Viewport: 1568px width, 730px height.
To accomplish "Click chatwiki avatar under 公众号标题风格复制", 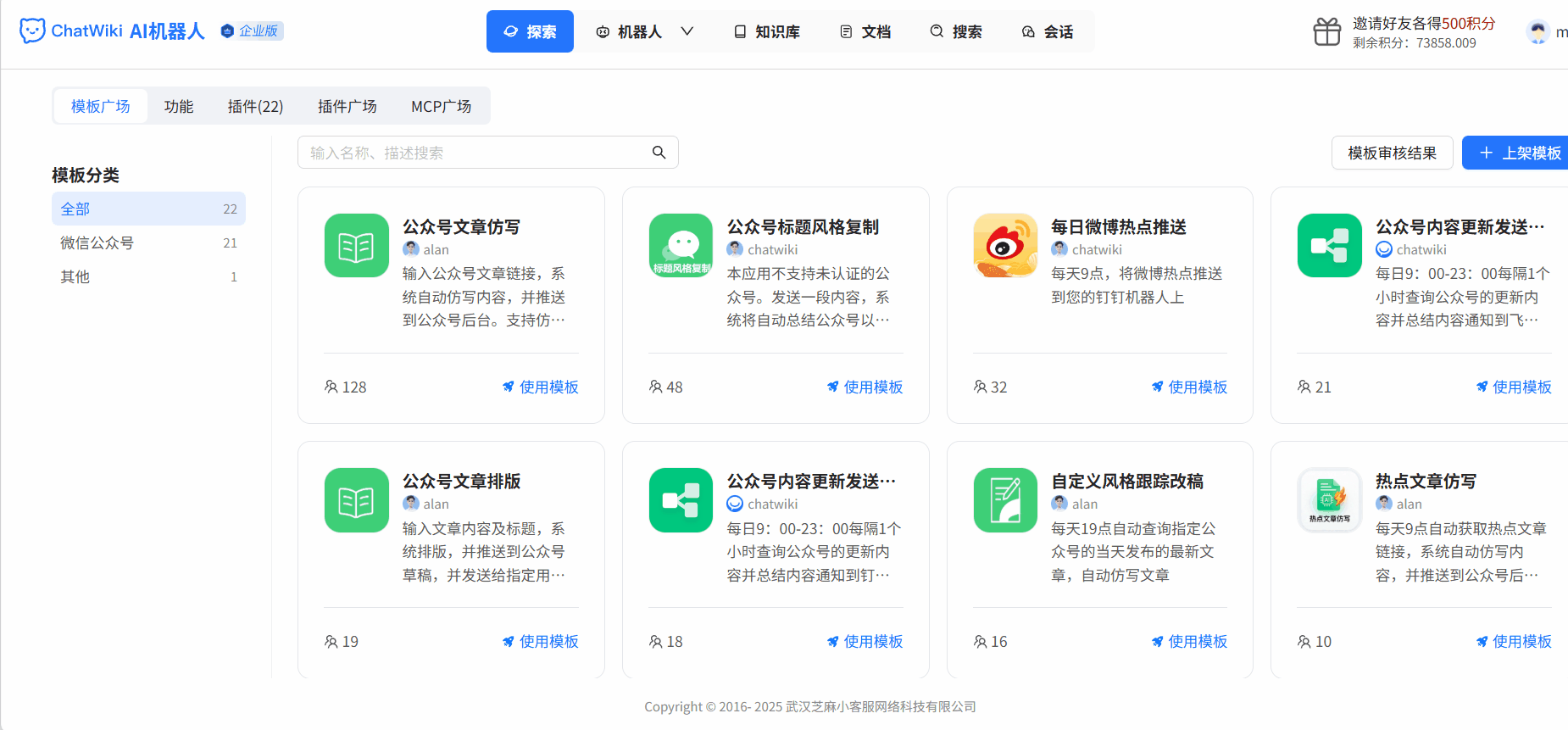I will [735, 249].
